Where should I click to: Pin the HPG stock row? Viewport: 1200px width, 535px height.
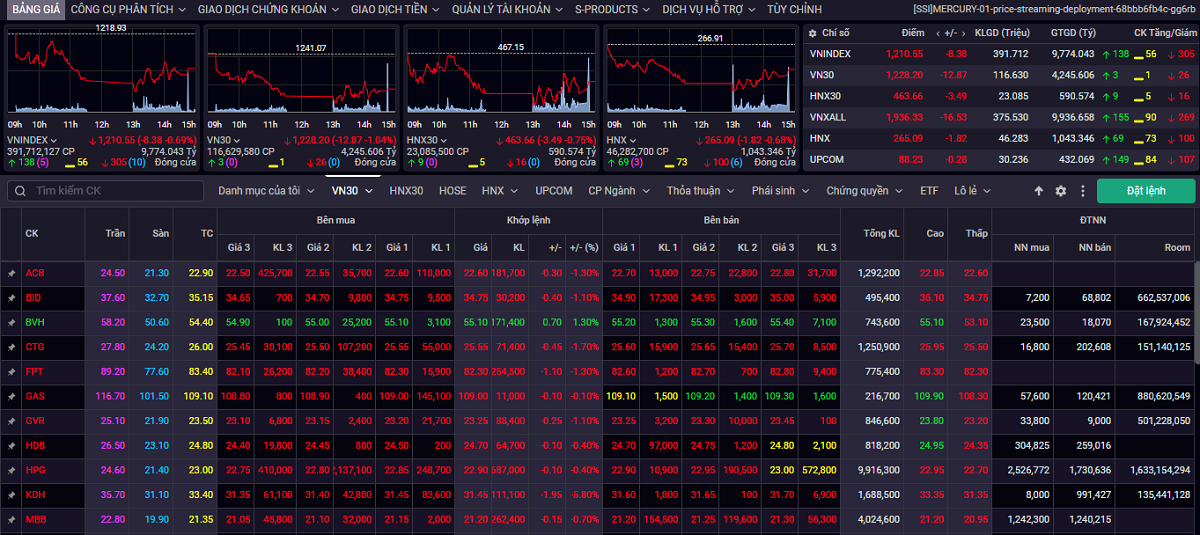(x=12, y=470)
